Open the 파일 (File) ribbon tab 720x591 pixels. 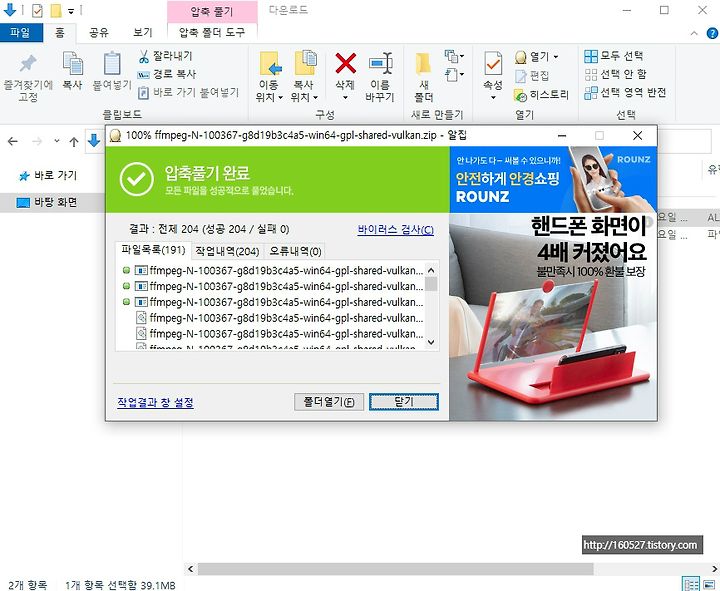(x=21, y=33)
